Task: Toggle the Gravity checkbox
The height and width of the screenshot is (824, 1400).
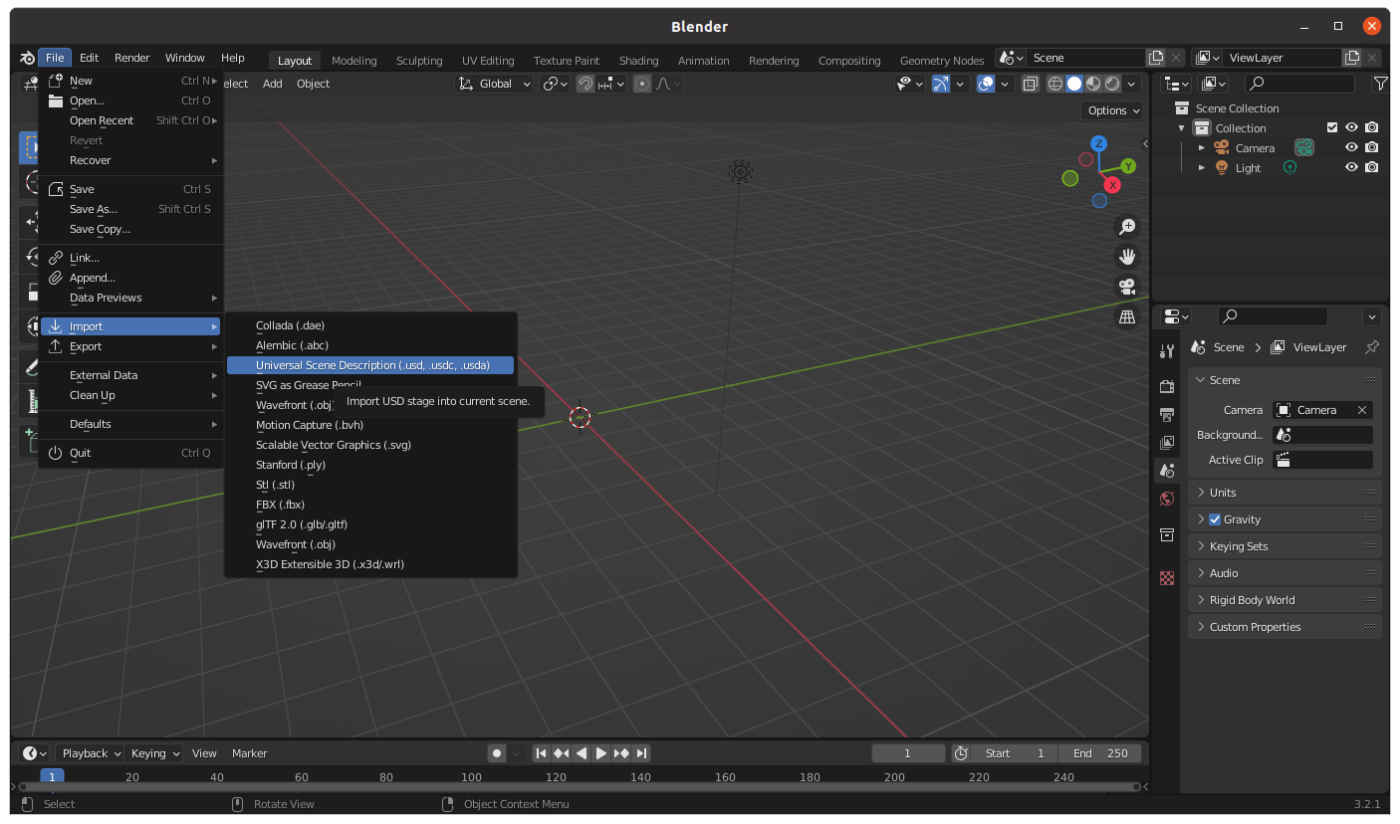Action: (1215, 519)
